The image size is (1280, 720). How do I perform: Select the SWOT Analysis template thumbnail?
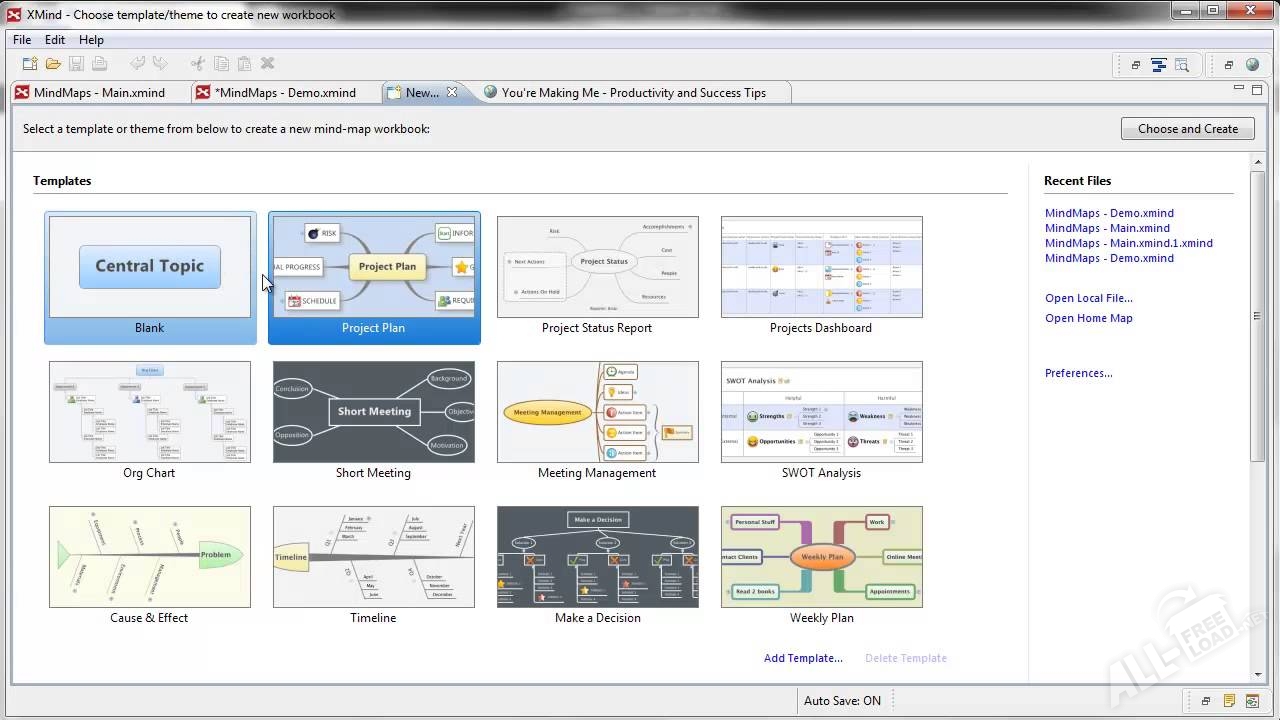[x=821, y=412]
